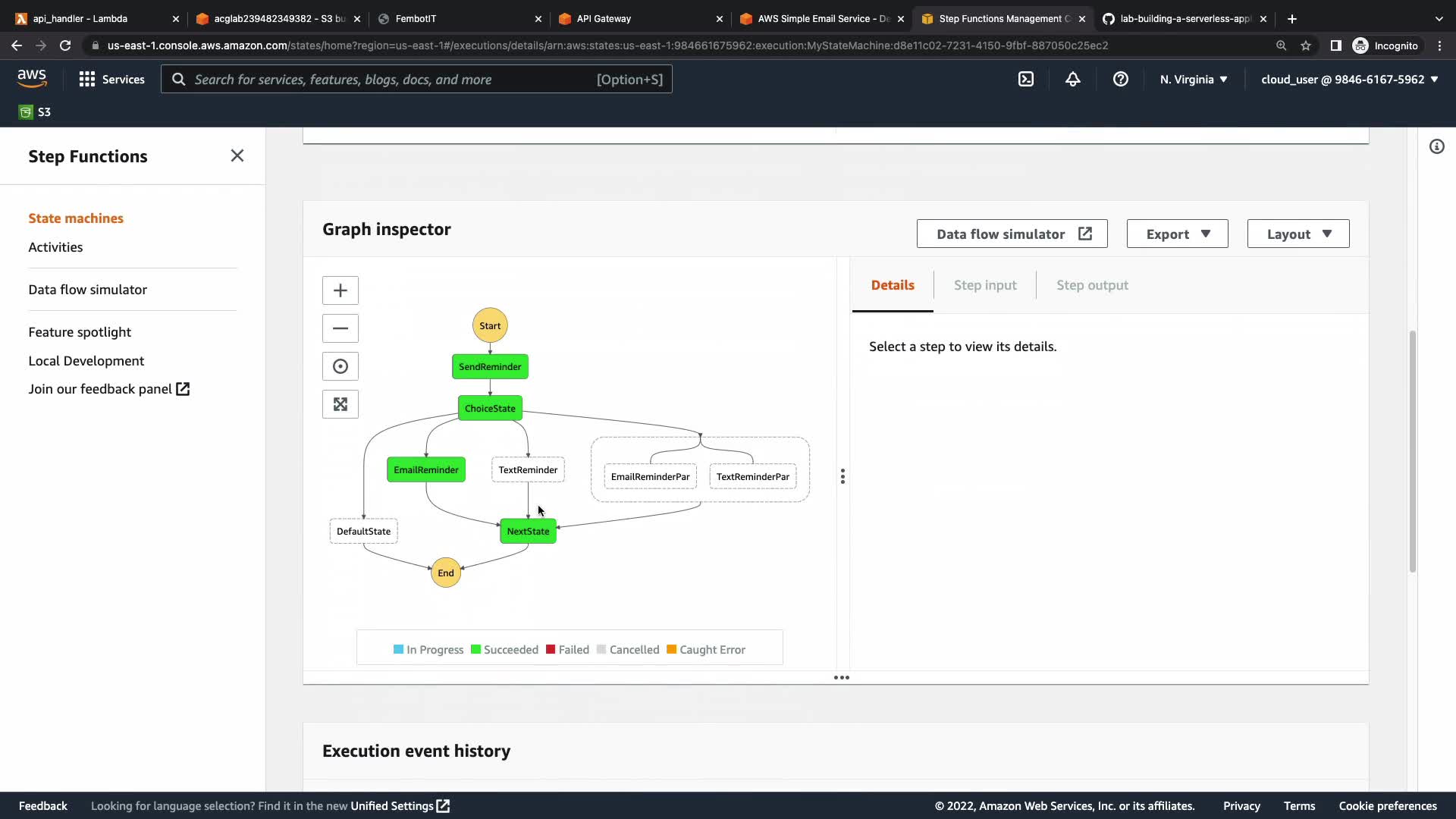Open the Export dropdown
1456x819 pixels.
tap(1177, 234)
